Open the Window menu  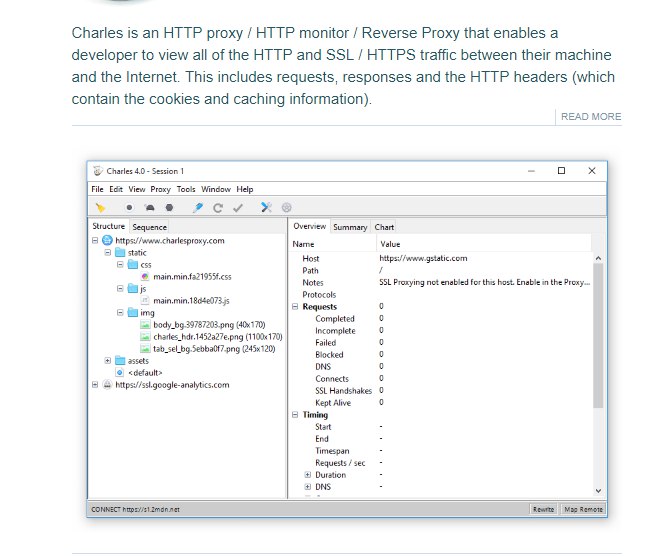pos(216,189)
